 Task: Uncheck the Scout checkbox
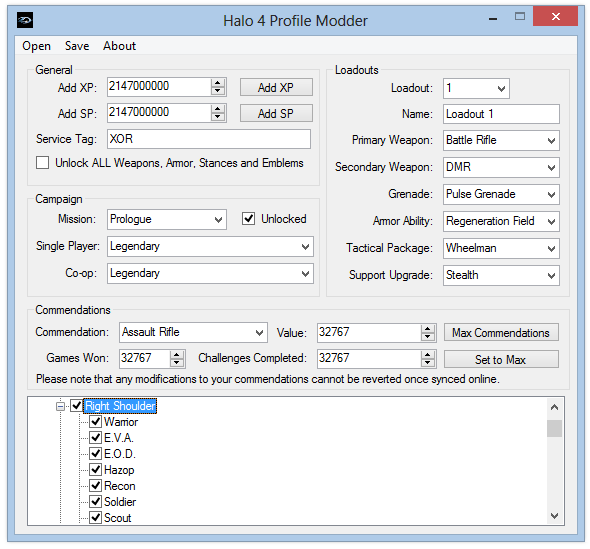[96, 518]
